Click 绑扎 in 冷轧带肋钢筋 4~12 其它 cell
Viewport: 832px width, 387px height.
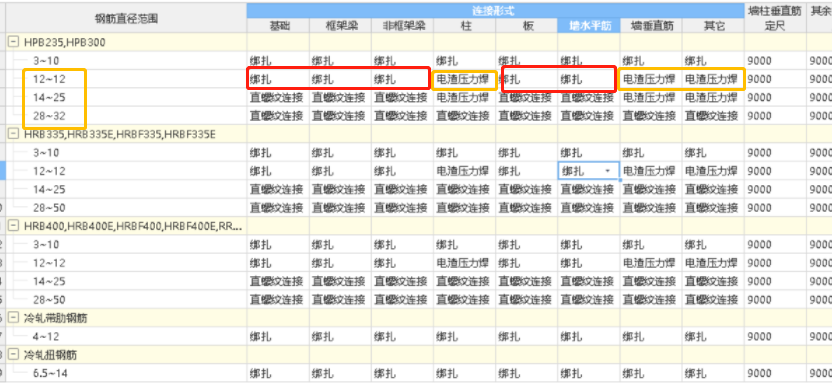[x=695, y=337]
